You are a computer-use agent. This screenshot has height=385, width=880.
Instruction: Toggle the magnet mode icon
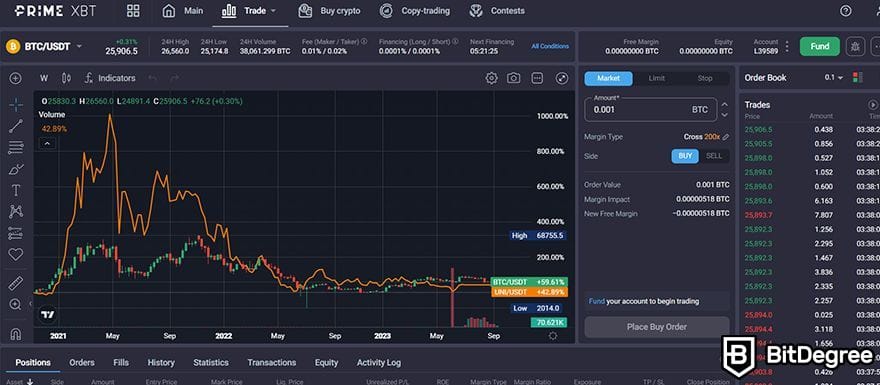pyautogui.click(x=16, y=334)
